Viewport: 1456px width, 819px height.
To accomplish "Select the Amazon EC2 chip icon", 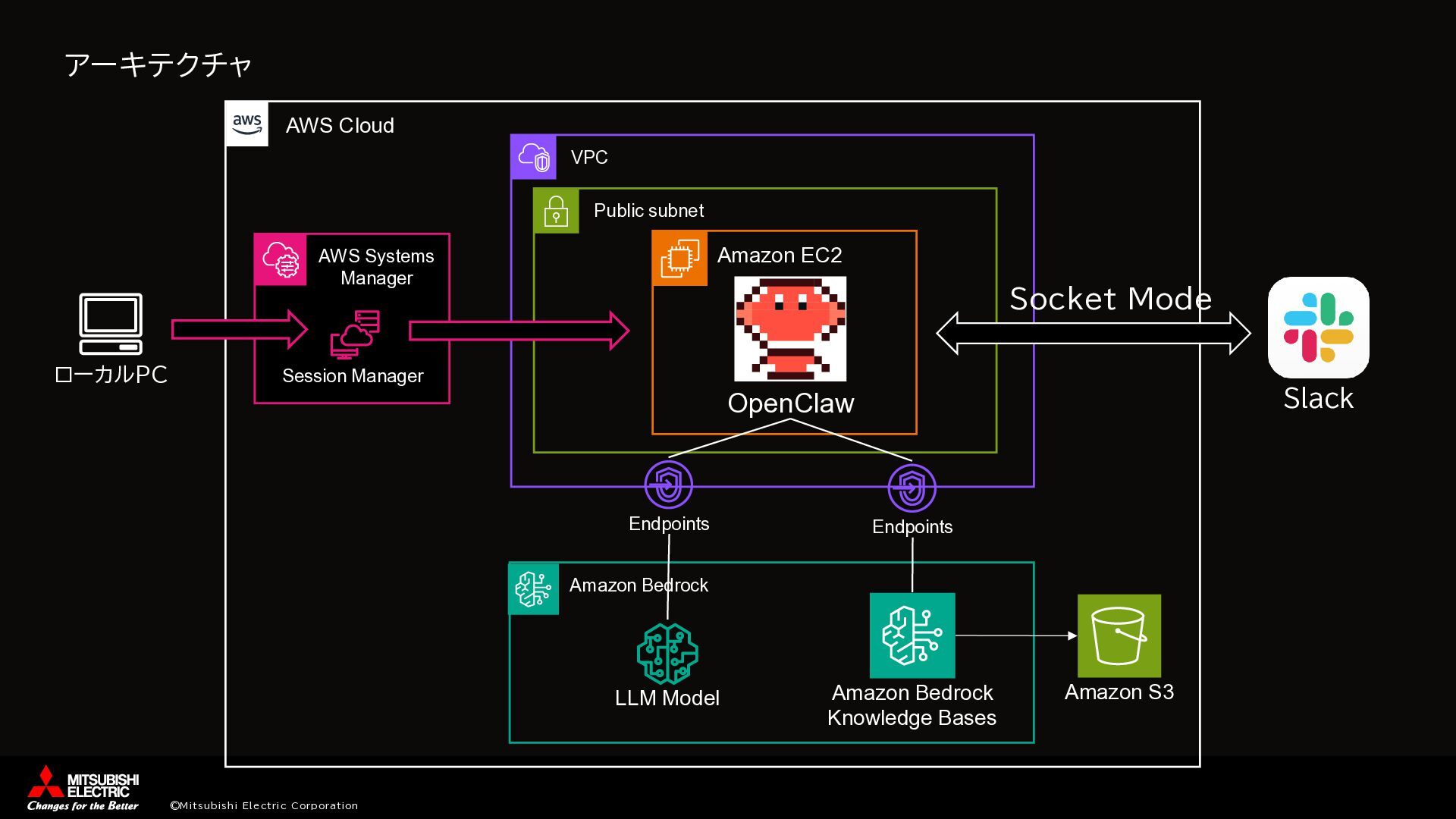I will 679,259.
